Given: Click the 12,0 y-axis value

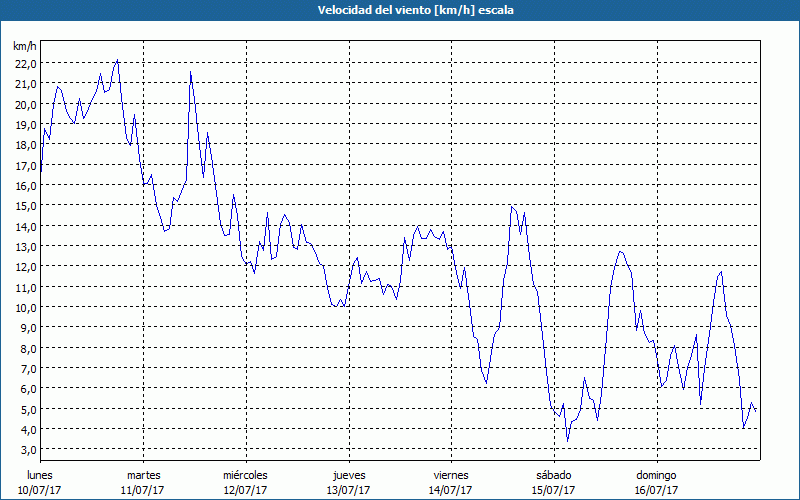Looking at the screenshot, I should (26, 267).
